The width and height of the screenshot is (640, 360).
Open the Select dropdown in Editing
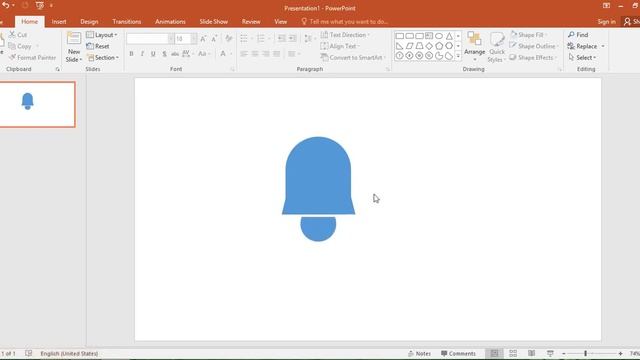[582, 58]
